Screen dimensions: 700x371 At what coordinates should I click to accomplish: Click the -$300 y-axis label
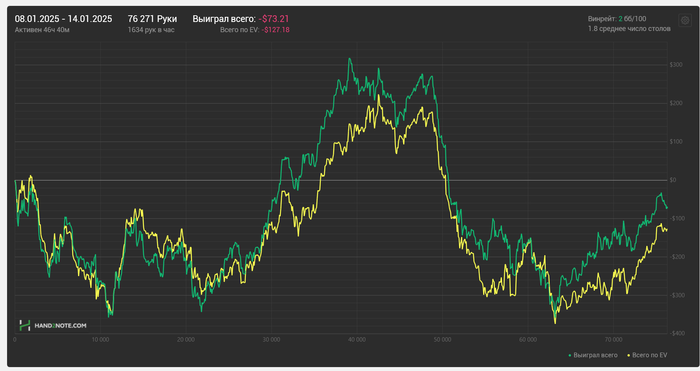click(x=677, y=295)
